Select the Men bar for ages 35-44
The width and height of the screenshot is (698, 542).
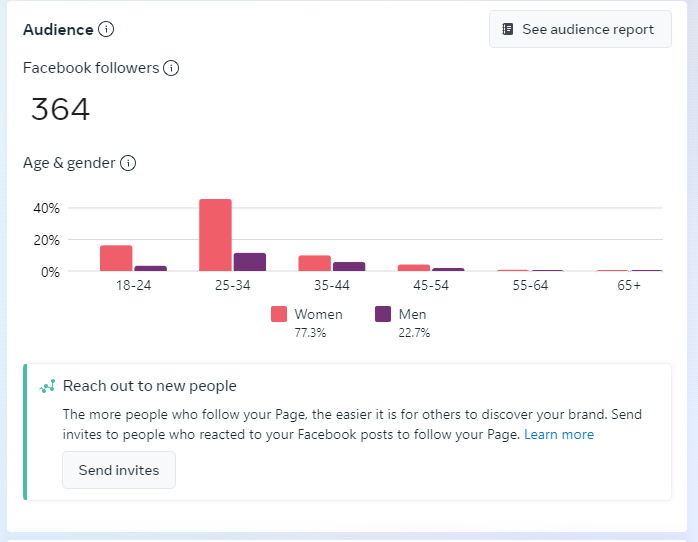tap(349, 266)
